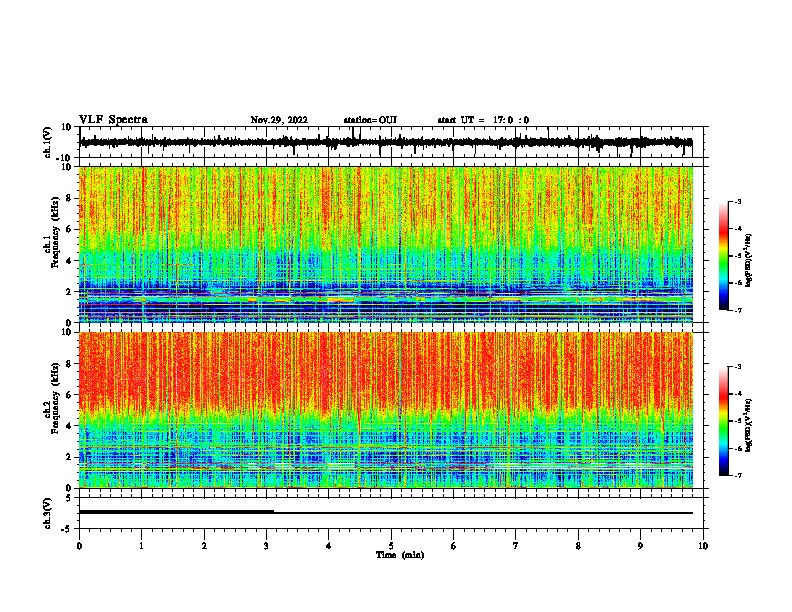Image resolution: width=792 pixels, height=612 pixels.
Task: Select the date text "Nov.29, 2022"
Action: click(x=279, y=120)
